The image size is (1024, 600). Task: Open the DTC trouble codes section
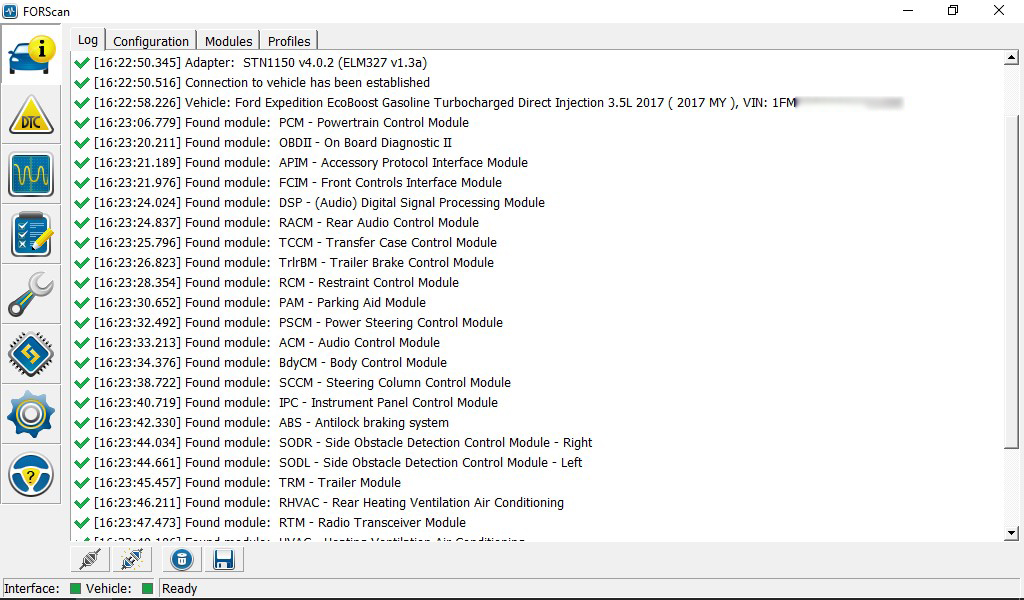tap(31, 115)
